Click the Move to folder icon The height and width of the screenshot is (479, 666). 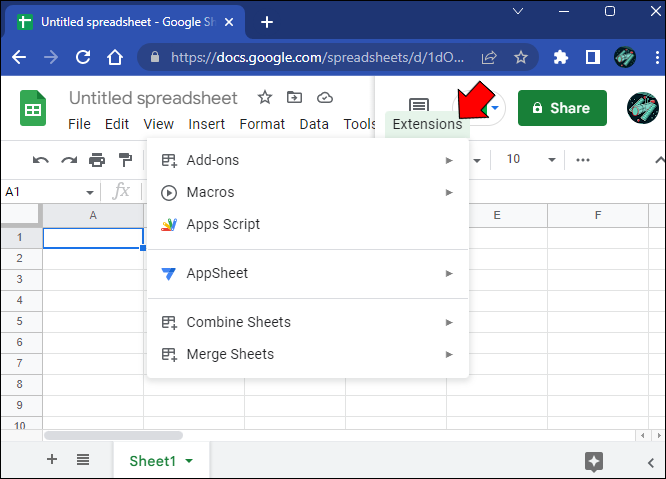click(294, 98)
